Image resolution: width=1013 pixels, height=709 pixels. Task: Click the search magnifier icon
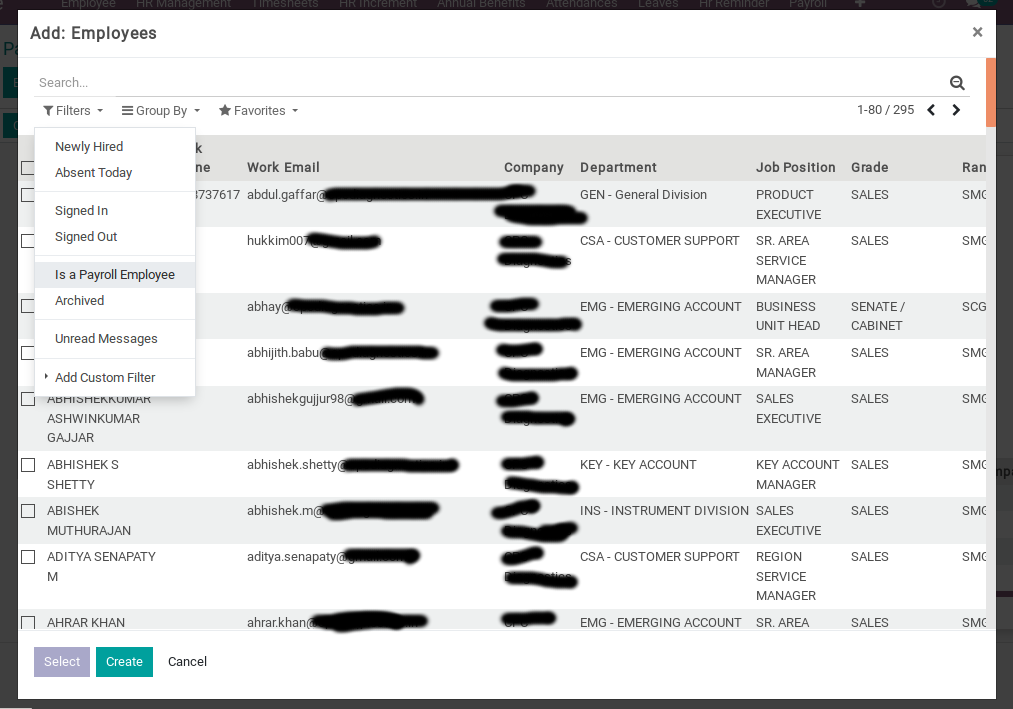(957, 83)
